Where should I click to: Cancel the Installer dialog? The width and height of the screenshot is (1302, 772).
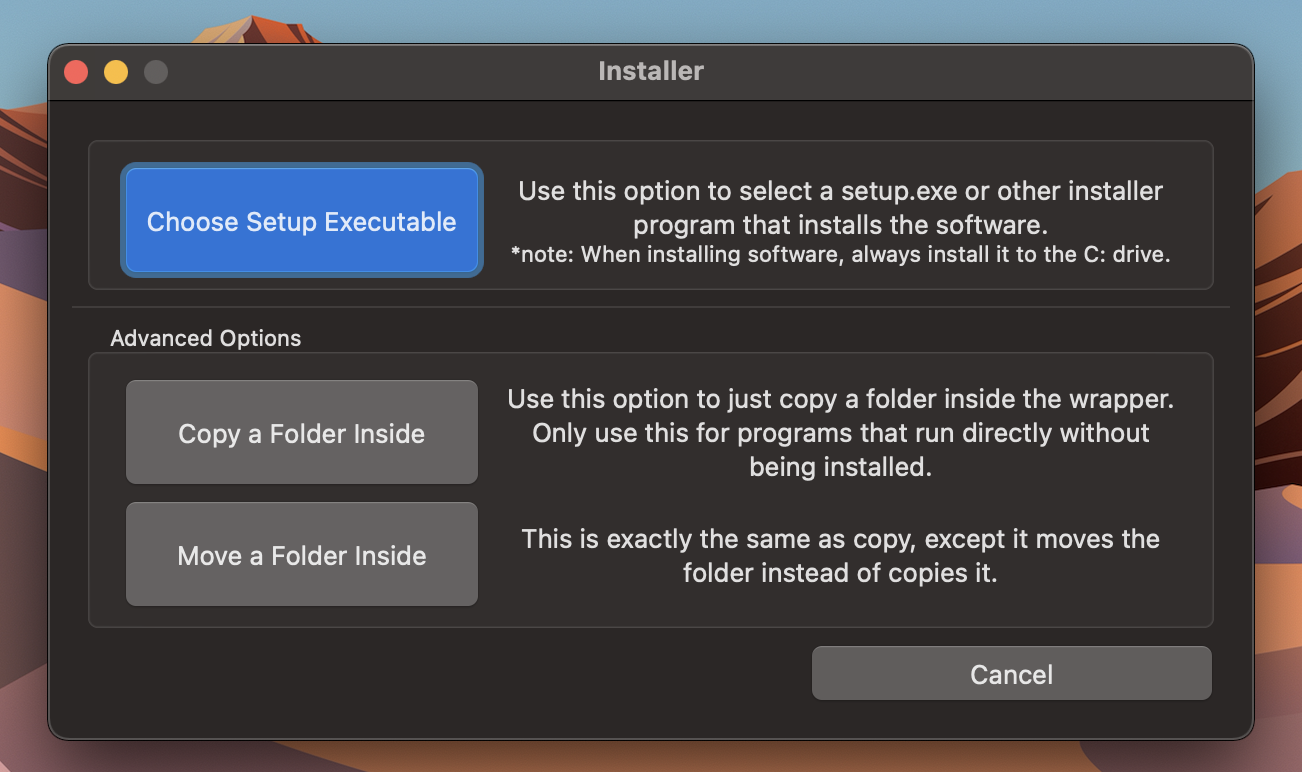click(x=1011, y=674)
